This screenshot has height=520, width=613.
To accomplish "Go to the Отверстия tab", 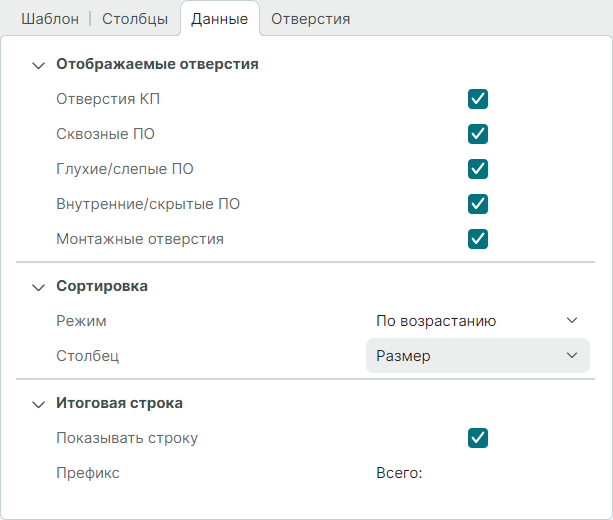I will click(310, 19).
